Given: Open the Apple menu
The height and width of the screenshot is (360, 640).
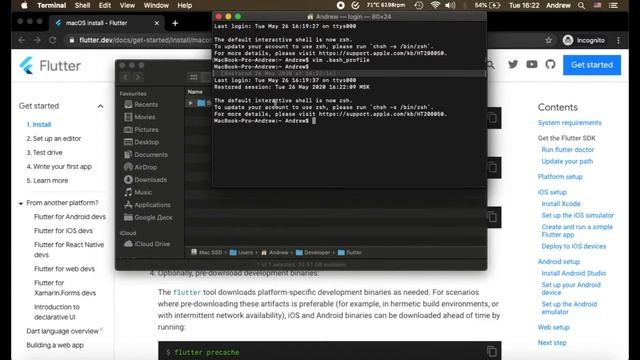Looking at the screenshot, I should (24, 5).
